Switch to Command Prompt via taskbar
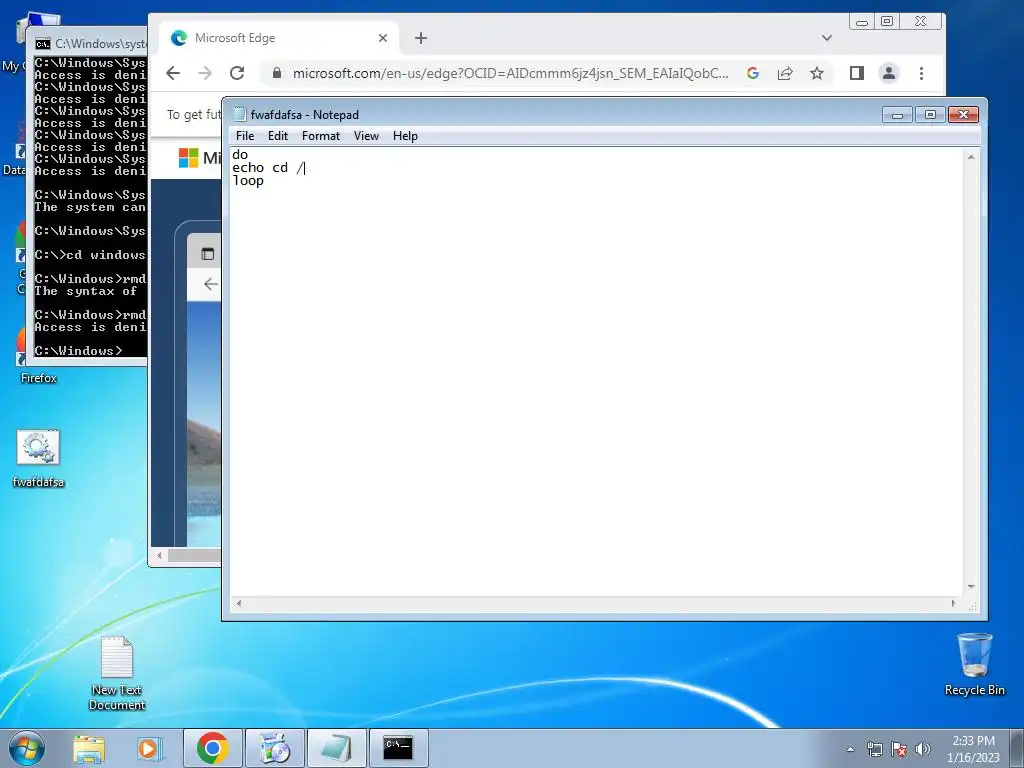Screen dimensions: 1024x768 398,748
